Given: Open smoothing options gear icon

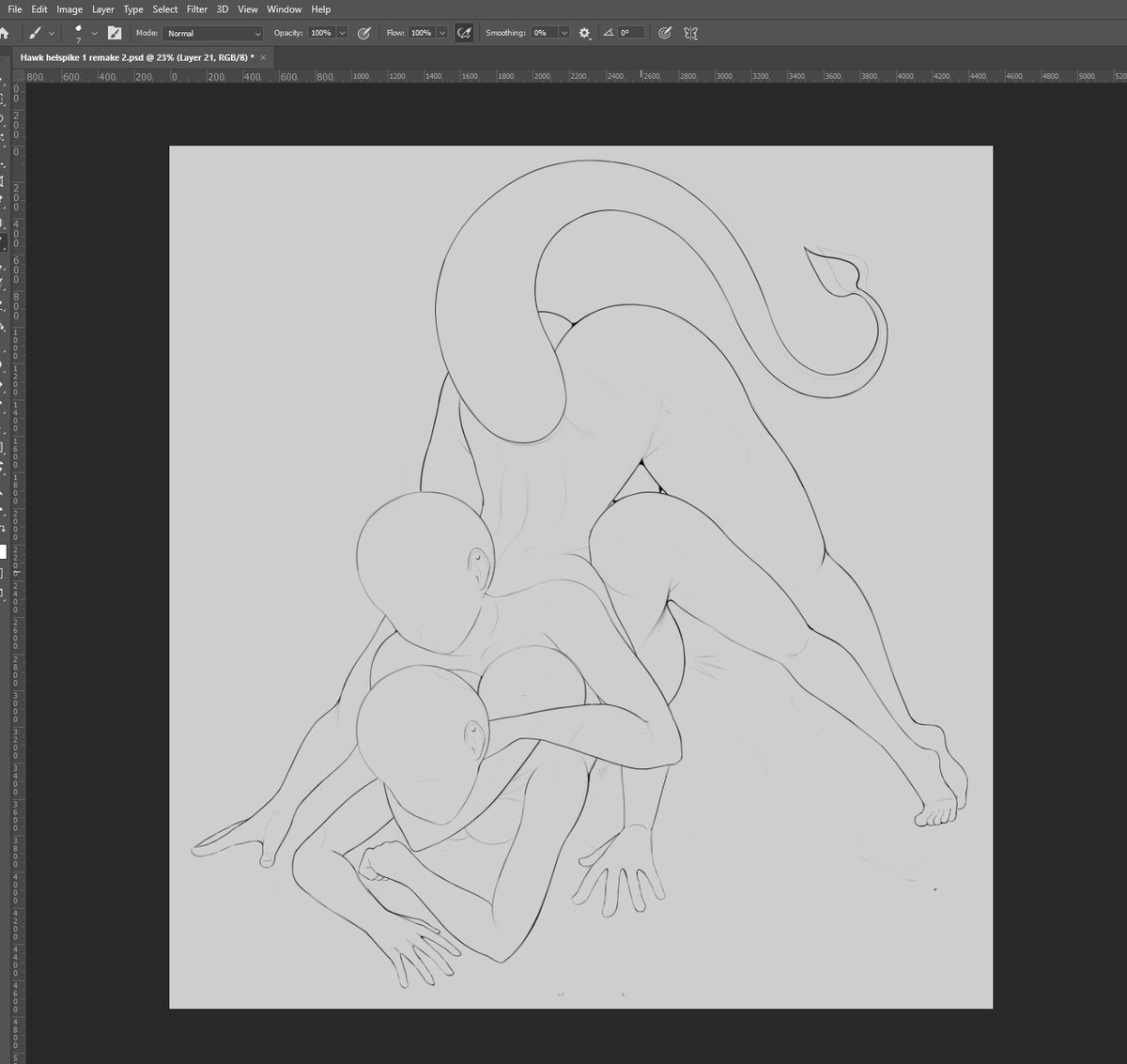Looking at the screenshot, I should pyautogui.click(x=584, y=33).
